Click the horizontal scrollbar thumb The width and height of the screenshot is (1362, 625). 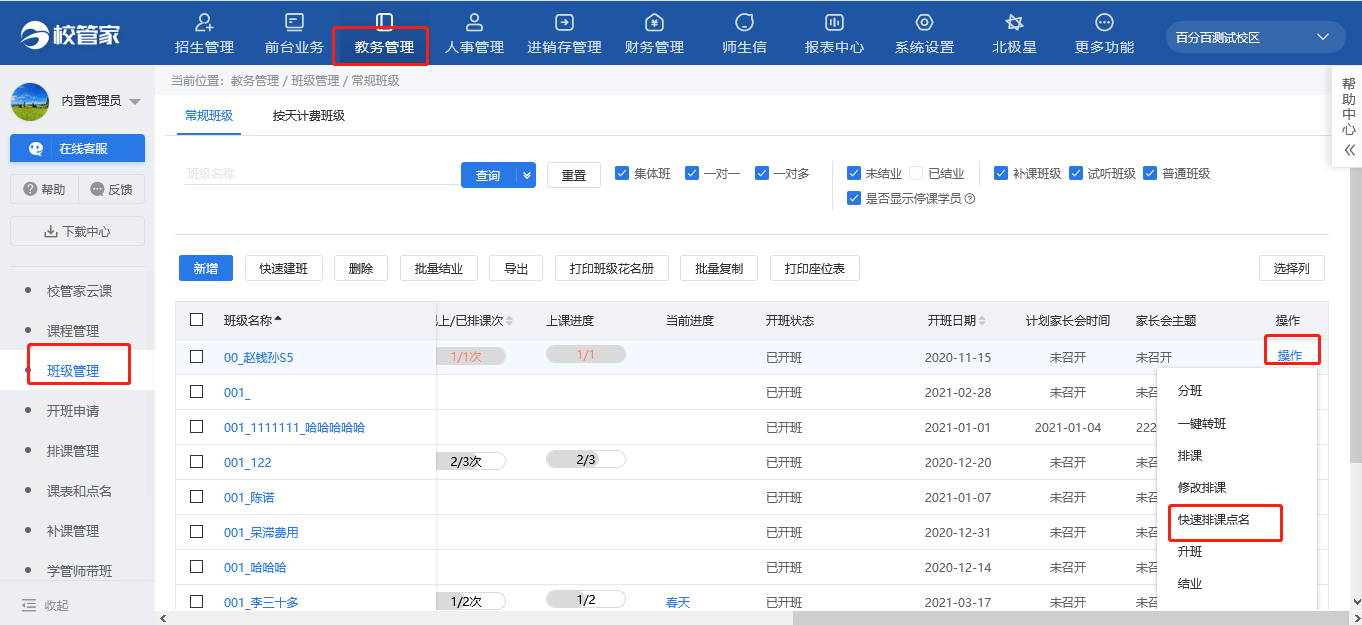(1070, 618)
